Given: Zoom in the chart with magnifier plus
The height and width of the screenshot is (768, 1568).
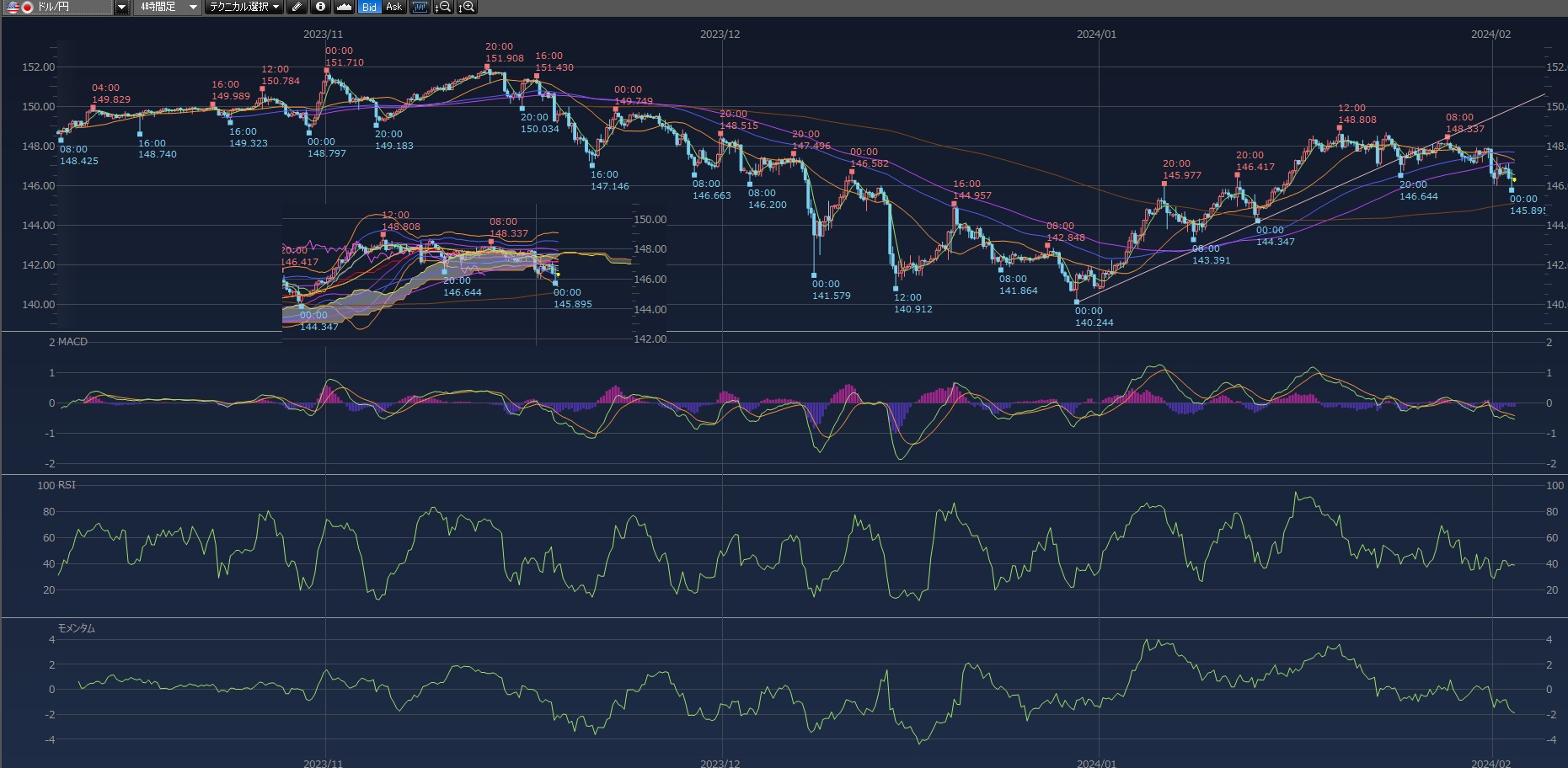Looking at the screenshot, I should point(467,7).
